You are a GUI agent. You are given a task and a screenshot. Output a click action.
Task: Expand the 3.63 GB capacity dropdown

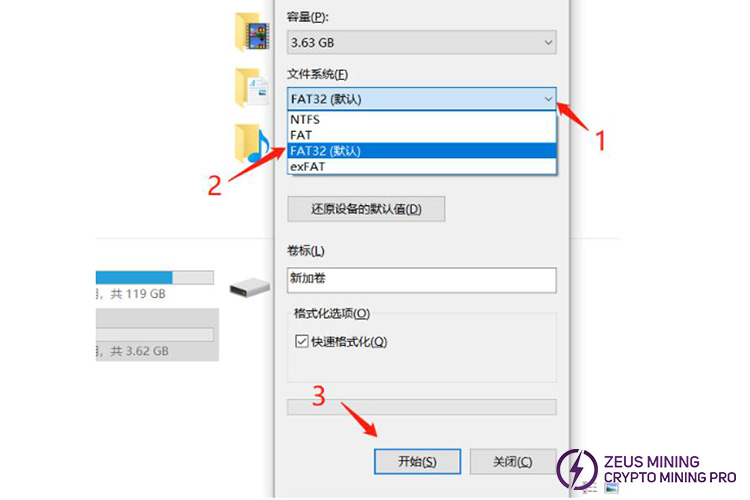coord(421,43)
